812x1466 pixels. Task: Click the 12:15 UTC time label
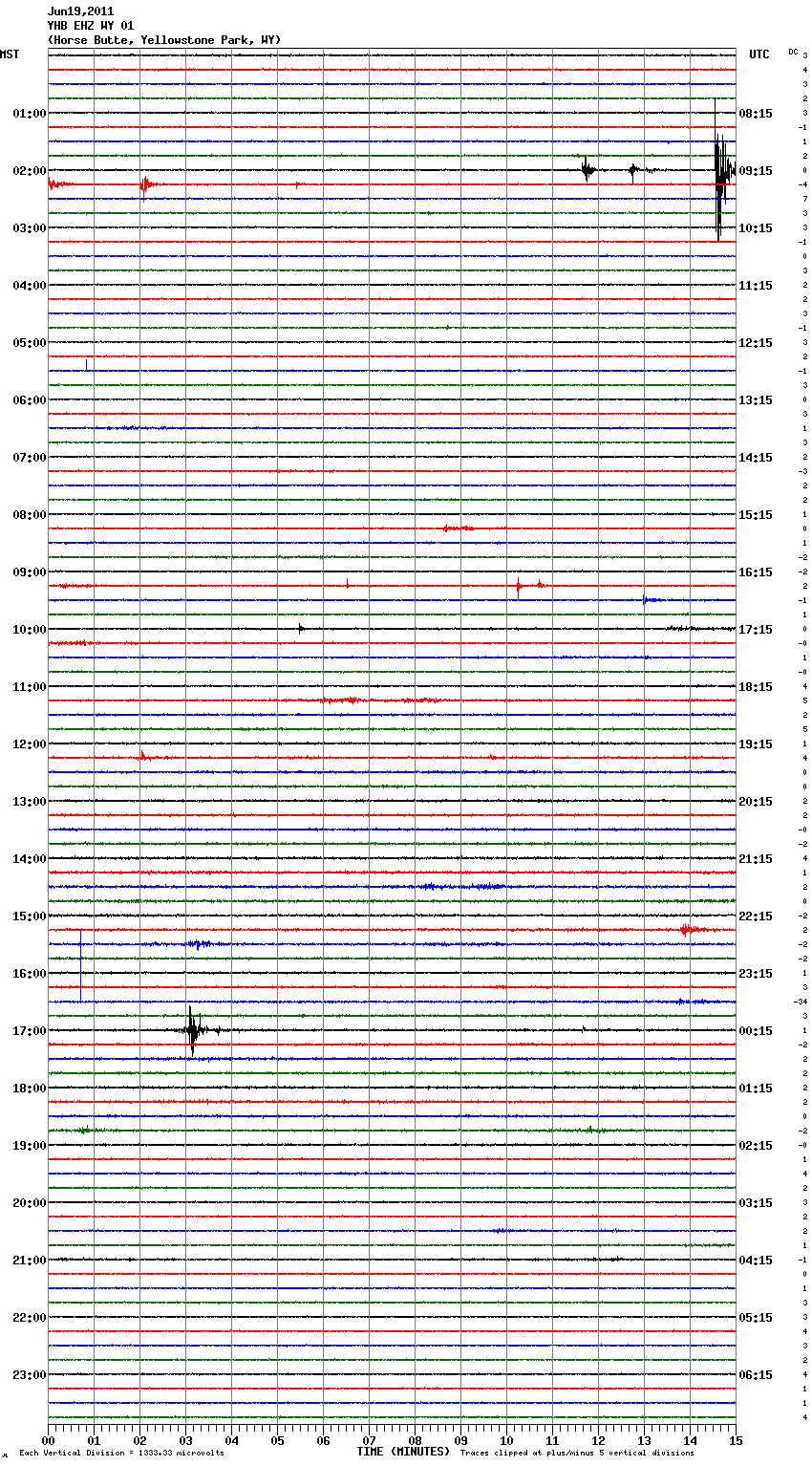756,343
